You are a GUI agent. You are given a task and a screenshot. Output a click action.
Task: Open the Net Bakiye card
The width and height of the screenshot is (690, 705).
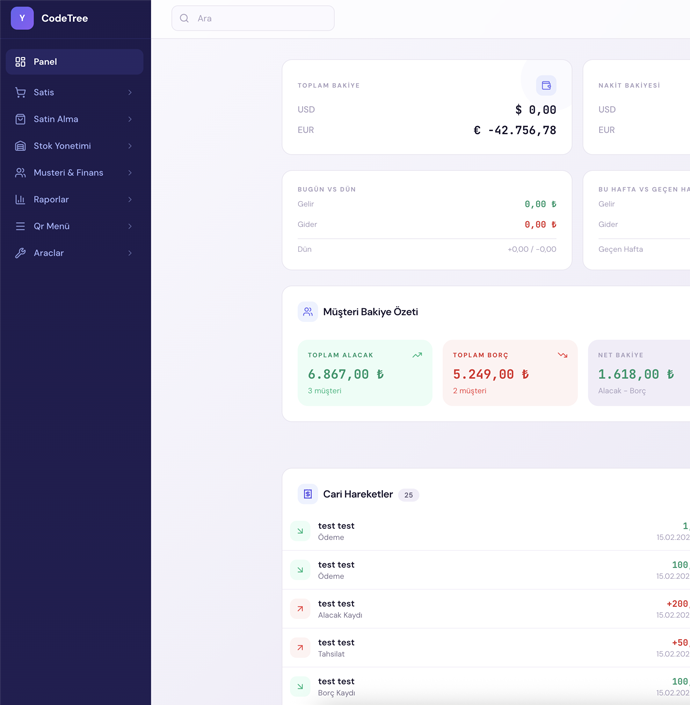(x=640, y=373)
